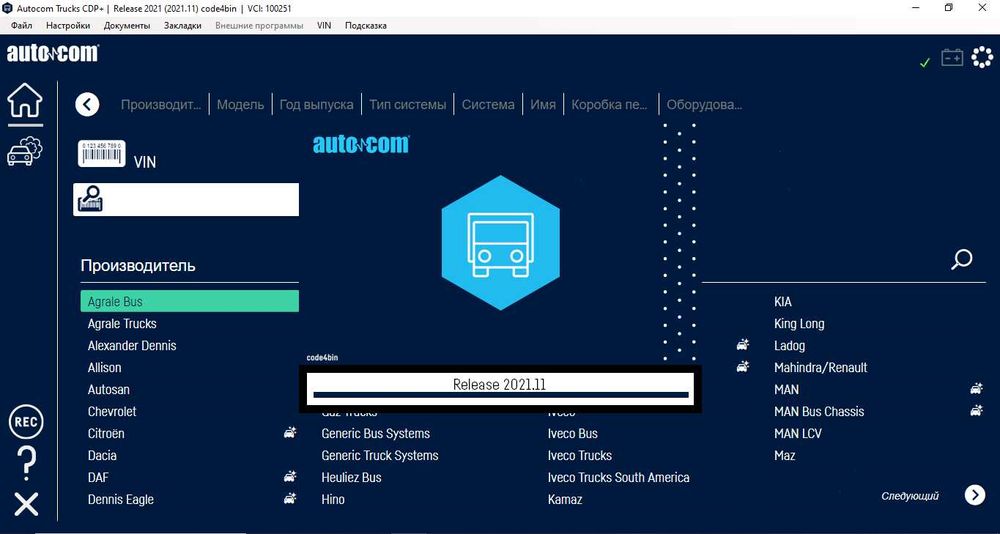The height and width of the screenshot is (534, 1000).
Task: Click the magnifier search icon
Action: (962, 260)
